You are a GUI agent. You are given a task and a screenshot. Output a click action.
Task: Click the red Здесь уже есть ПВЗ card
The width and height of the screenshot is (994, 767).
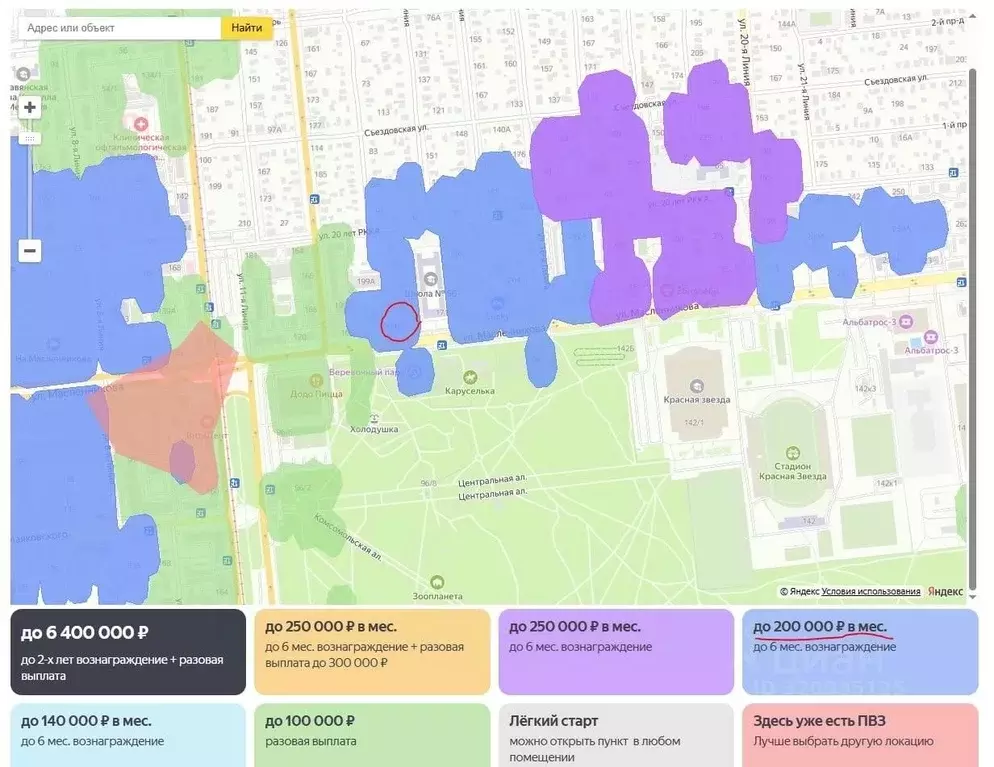[x=859, y=734]
